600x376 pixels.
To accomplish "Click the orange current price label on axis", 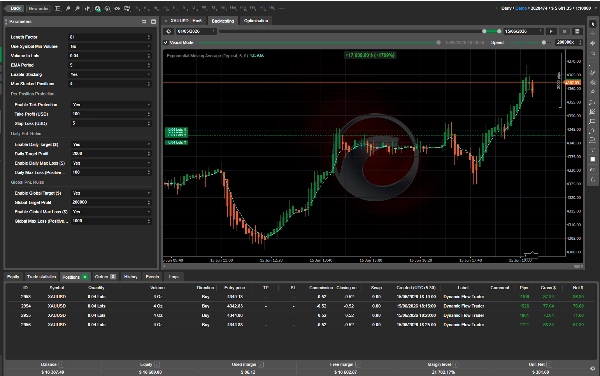I will [572, 83].
